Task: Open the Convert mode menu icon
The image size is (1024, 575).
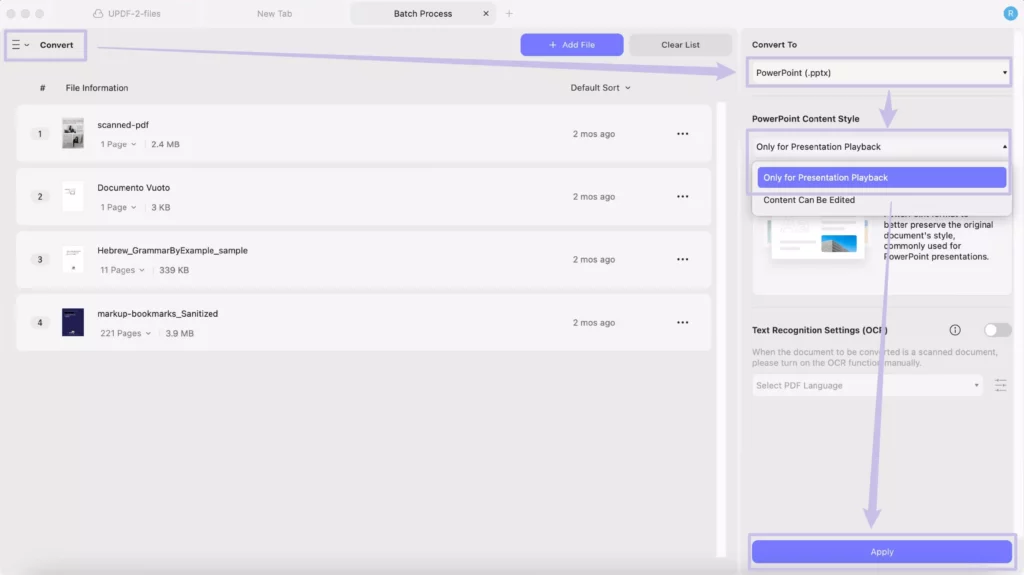Action: tap(19, 45)
